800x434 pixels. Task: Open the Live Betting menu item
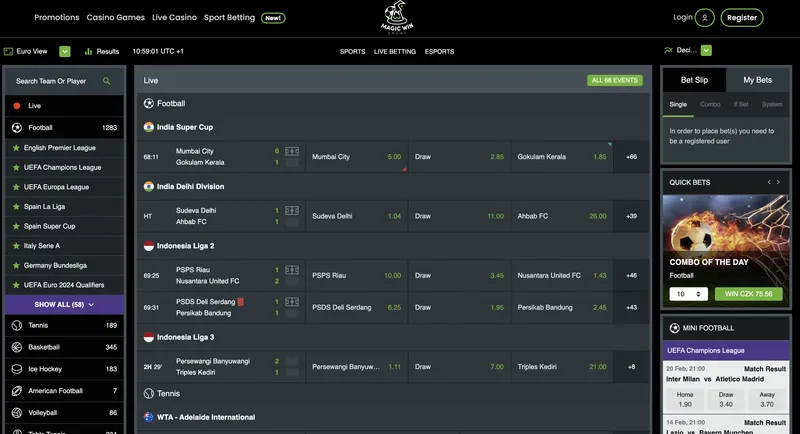(x=394, y=51)
